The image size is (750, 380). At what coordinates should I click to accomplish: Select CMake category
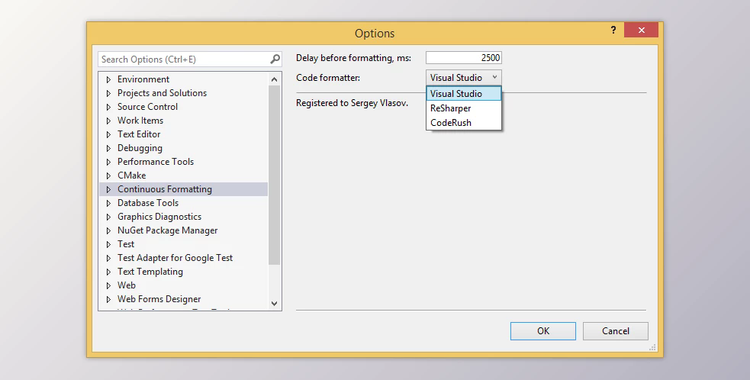(x=132, y=176)
